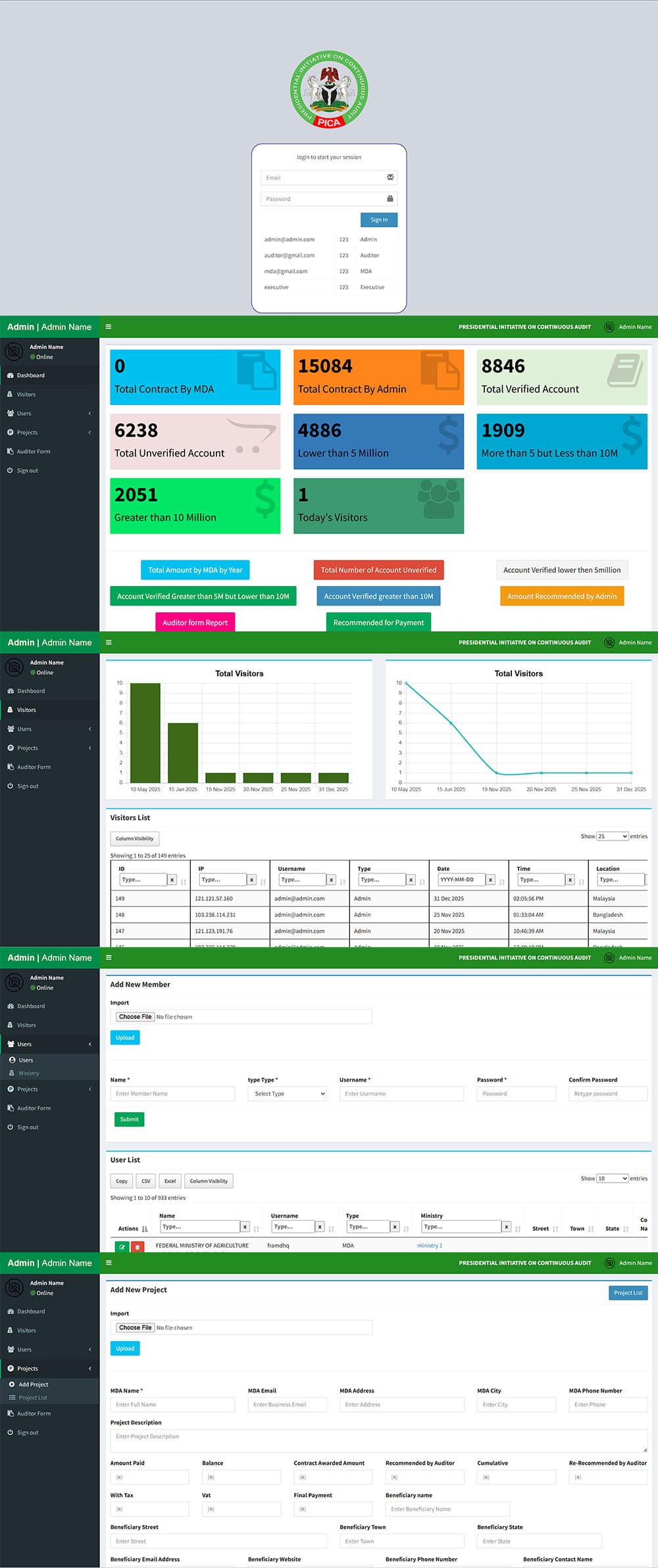658x1568 pixels.
Task: Click the red delete icon in User List
Action: coord(138,1247)
